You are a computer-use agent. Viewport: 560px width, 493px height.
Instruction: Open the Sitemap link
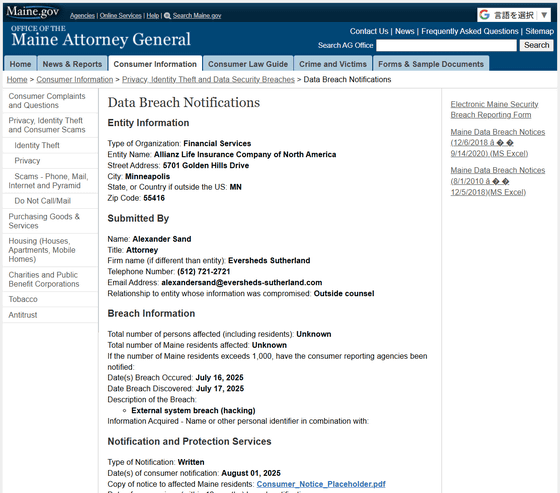pos(539,31)
